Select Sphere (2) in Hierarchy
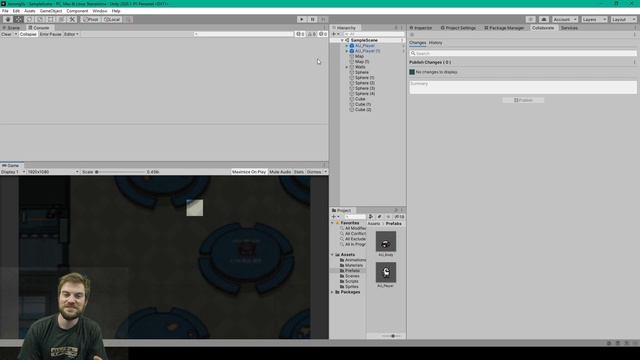The width and height of the screenshot is (640, 360). coord(364,83)
